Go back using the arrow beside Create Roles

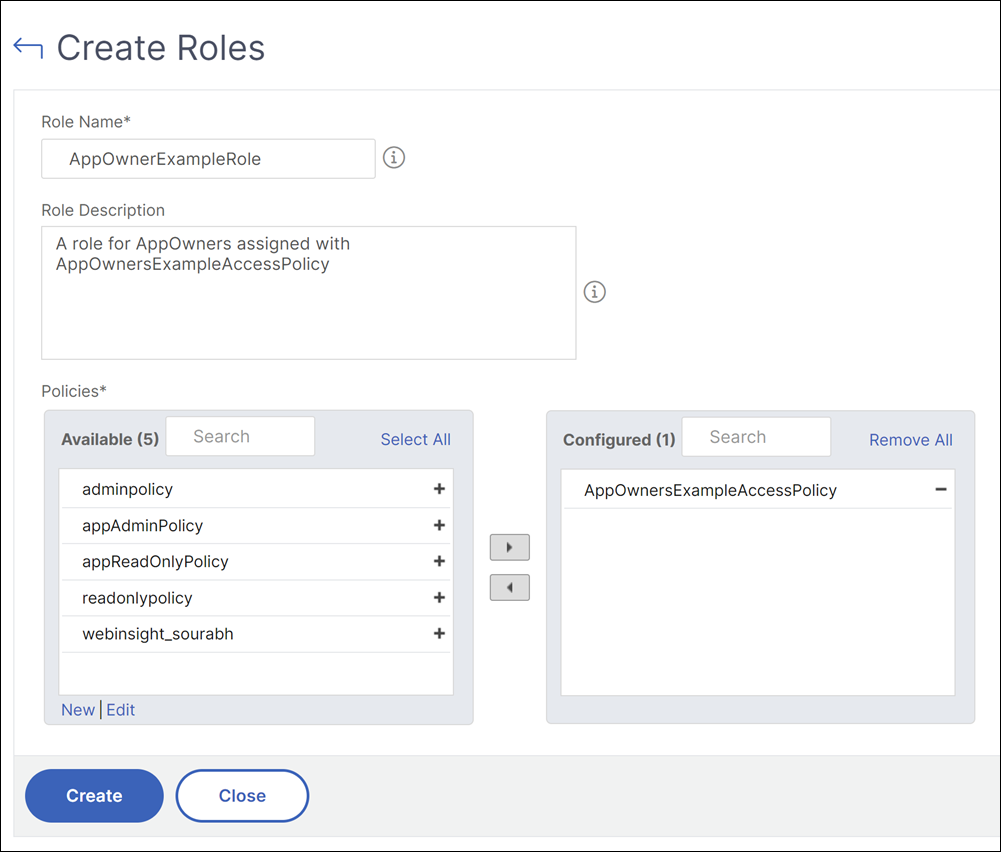(28, 48)
